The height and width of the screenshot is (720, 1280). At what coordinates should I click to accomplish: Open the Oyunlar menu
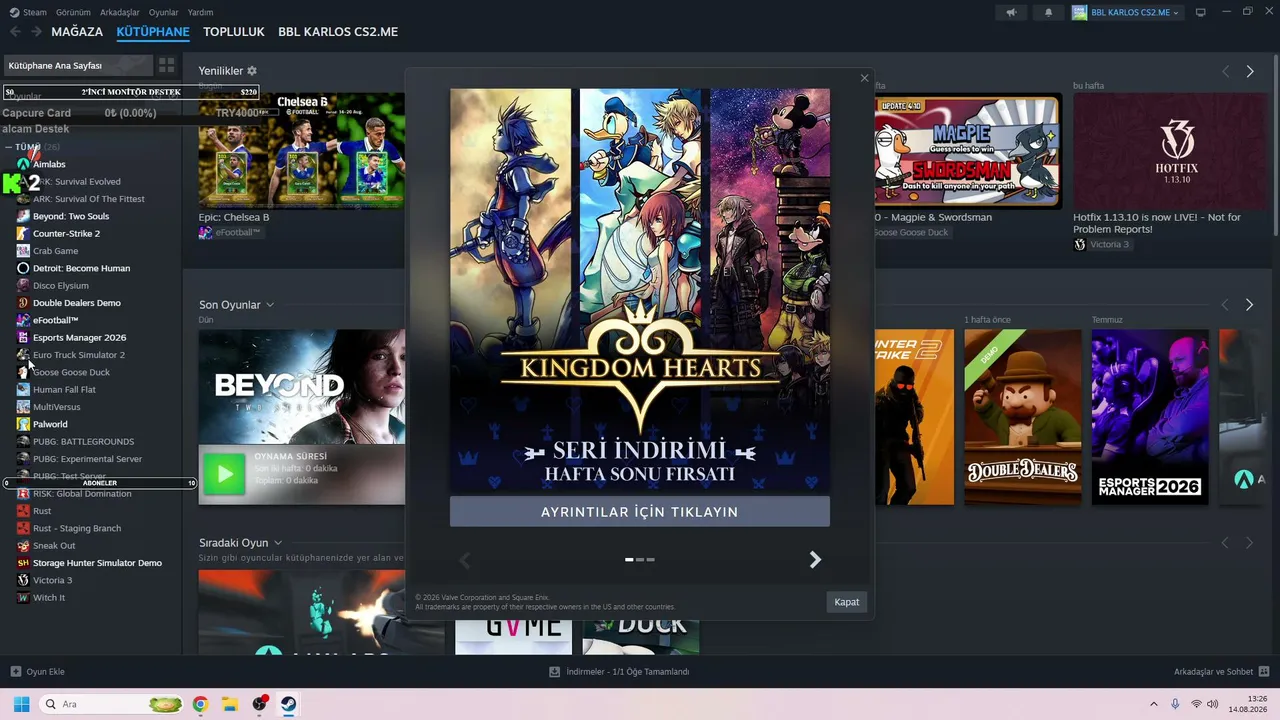tap(164, 12)
